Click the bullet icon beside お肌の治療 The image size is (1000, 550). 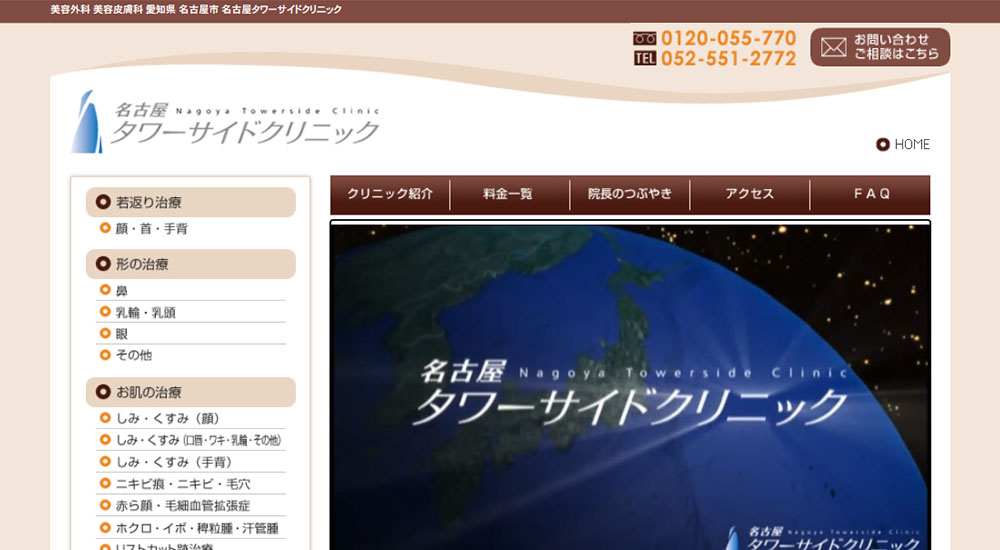pos(103,392)
